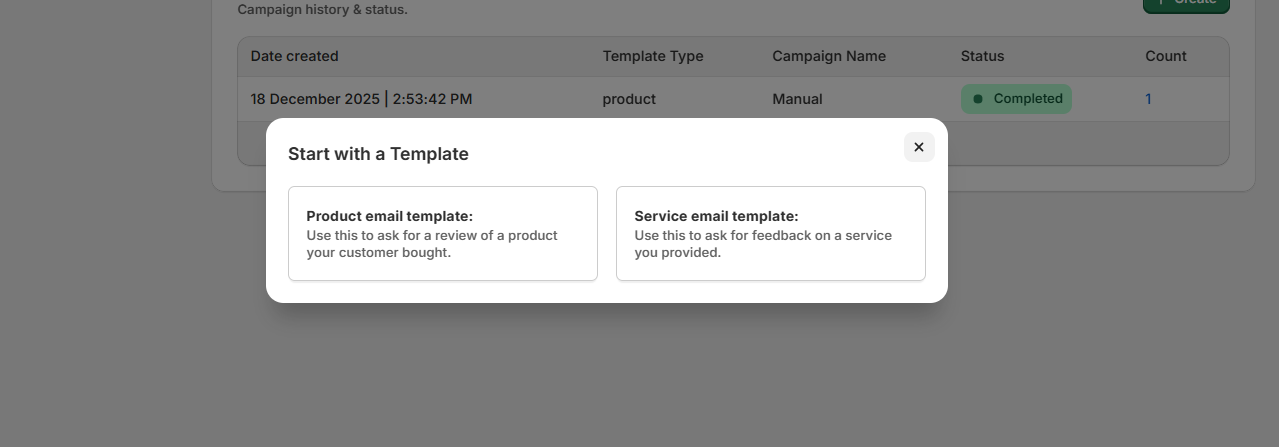This screenshot has height=447, width=1279.
Task: Click the Count column header
Action: point(1165,56)
